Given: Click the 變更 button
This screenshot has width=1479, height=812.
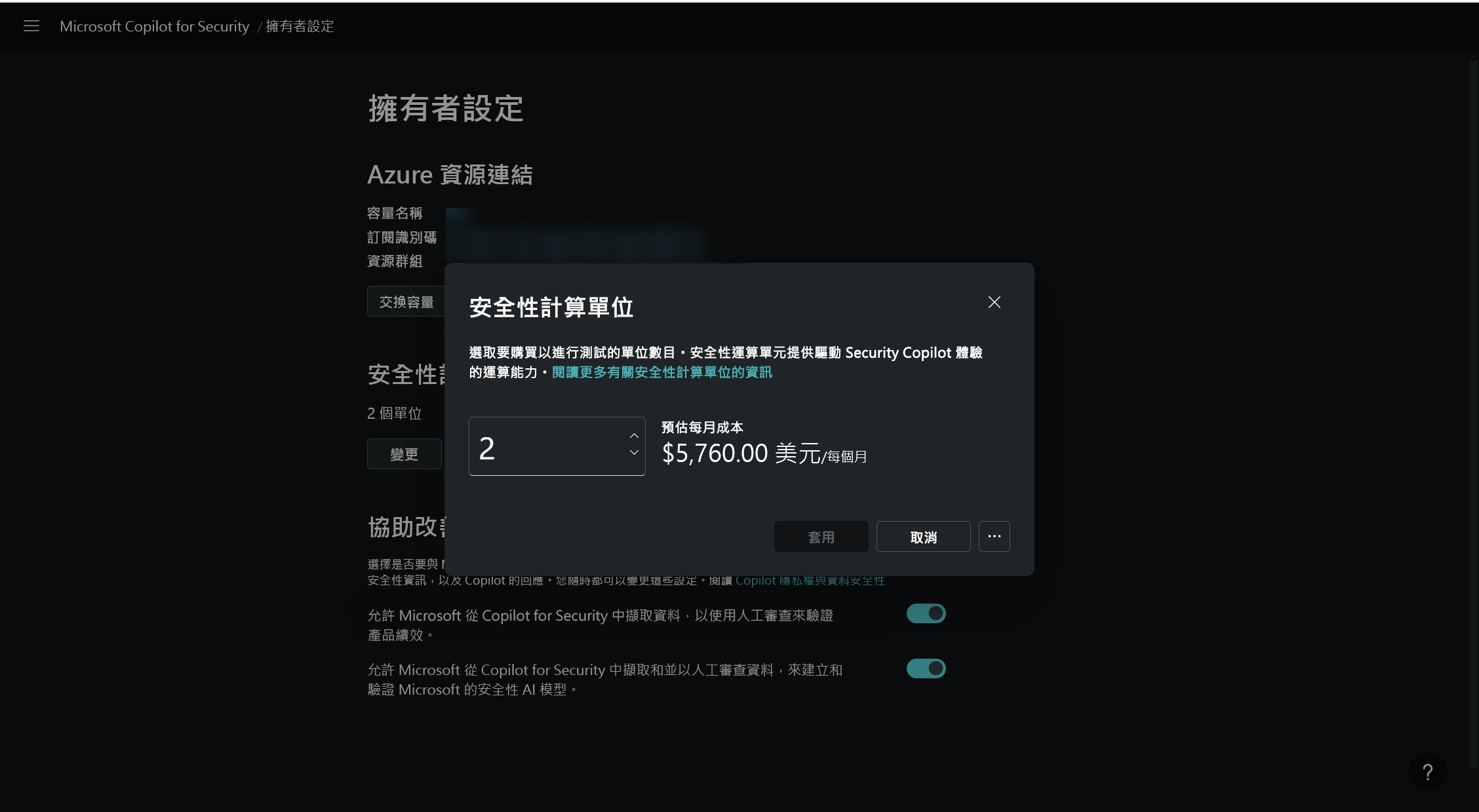Looking at the screenshot, I should click(404, 454).
